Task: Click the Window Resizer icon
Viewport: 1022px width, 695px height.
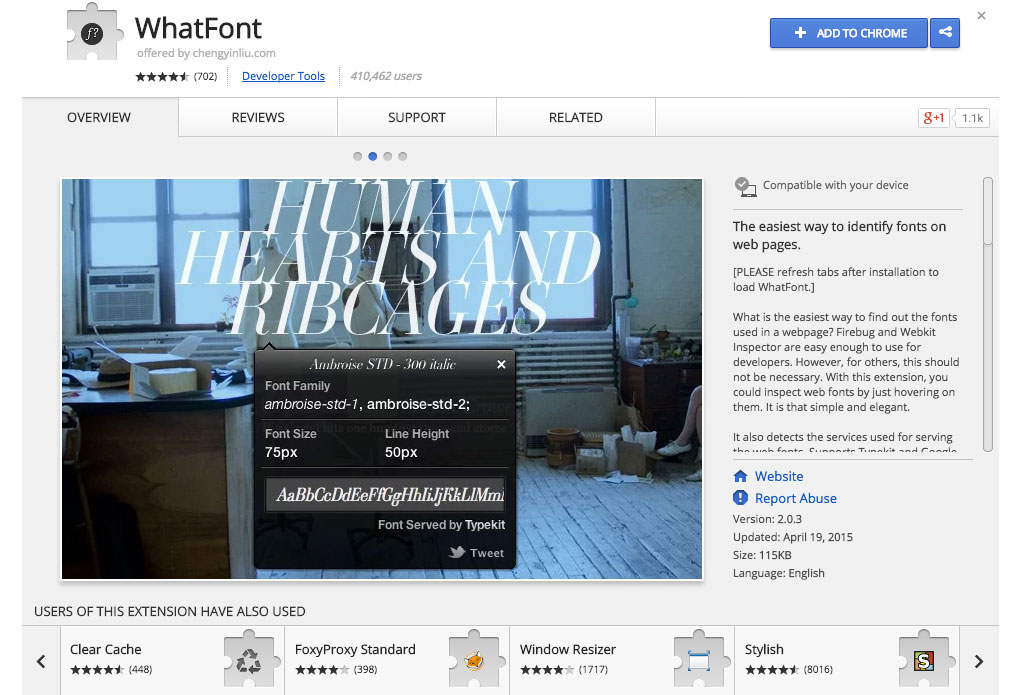Action: [x=699, y=660]
